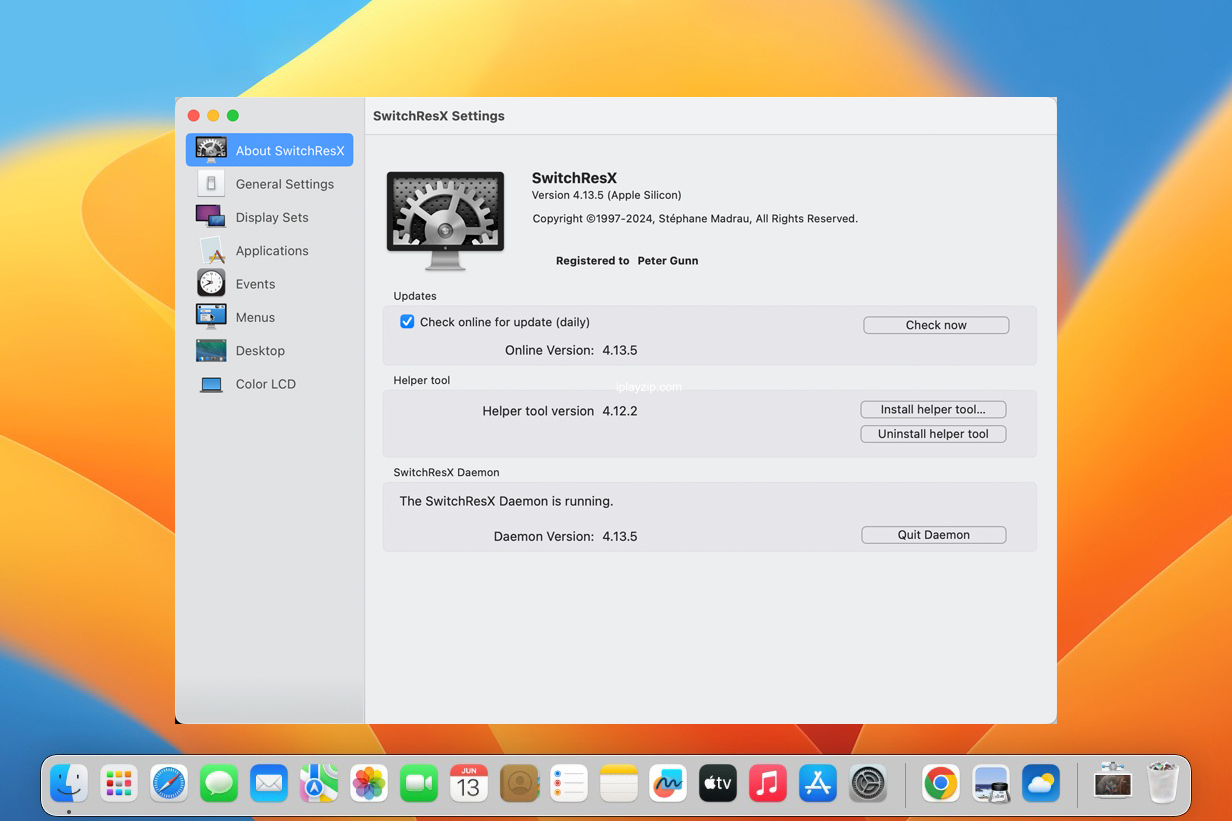Open App Store from the Dock
The image size is (1232, 821).
point(818,783)
